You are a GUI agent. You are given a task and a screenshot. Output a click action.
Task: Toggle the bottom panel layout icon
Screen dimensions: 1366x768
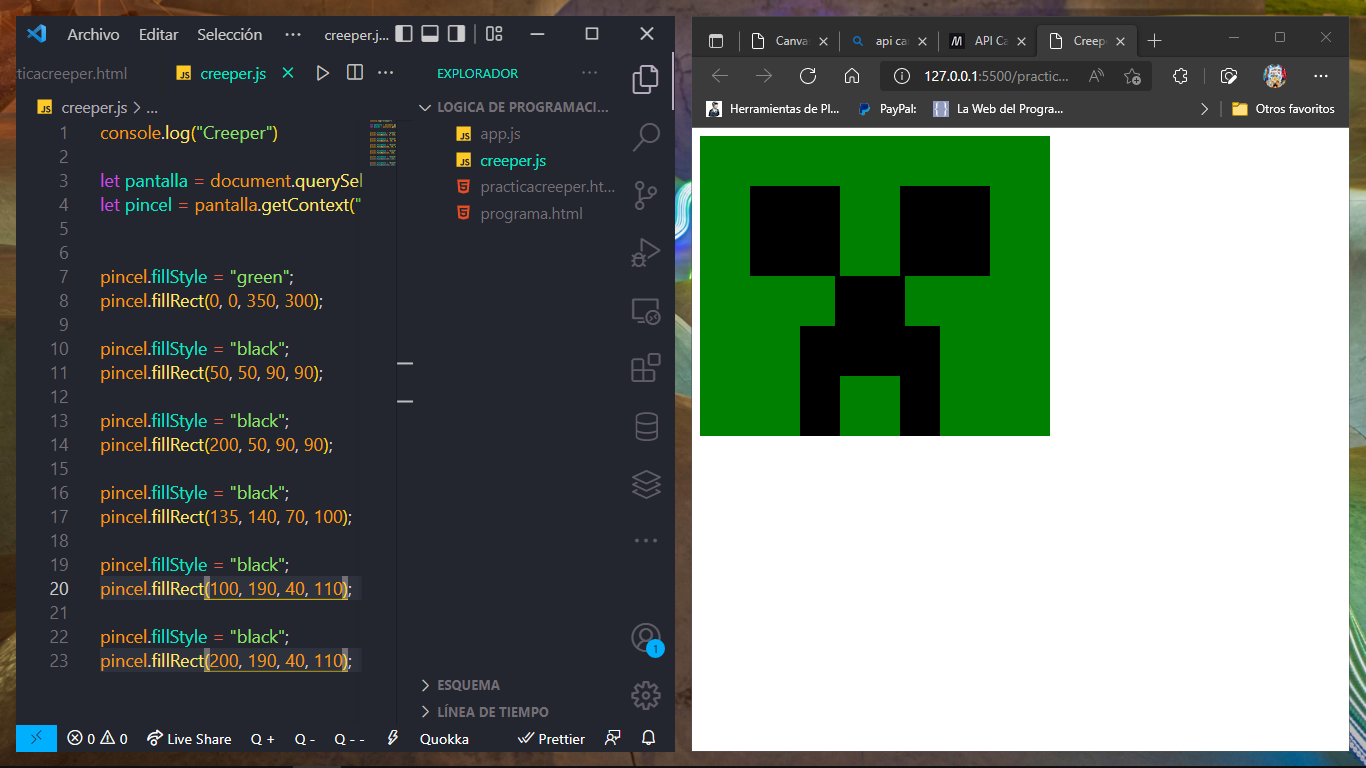click(430, 34)
